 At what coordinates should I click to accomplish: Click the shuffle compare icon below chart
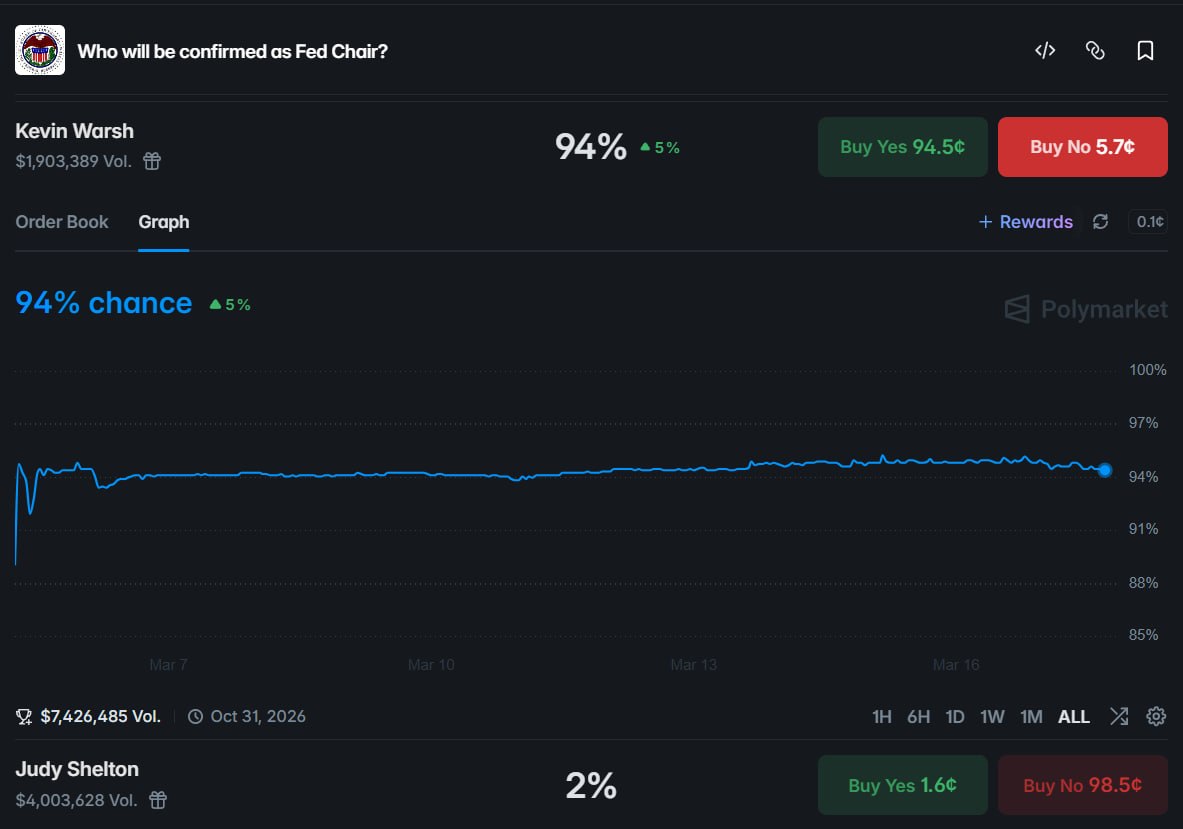click(1119, 716)
